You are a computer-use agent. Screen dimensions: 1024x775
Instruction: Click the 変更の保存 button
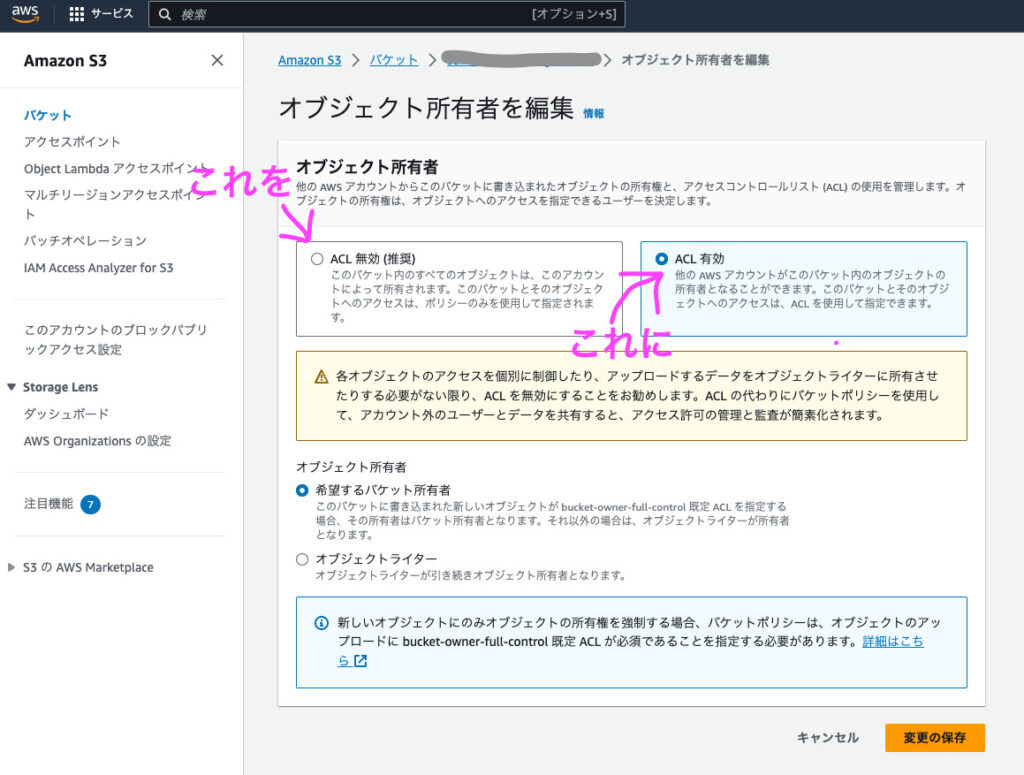pos(935,738)
